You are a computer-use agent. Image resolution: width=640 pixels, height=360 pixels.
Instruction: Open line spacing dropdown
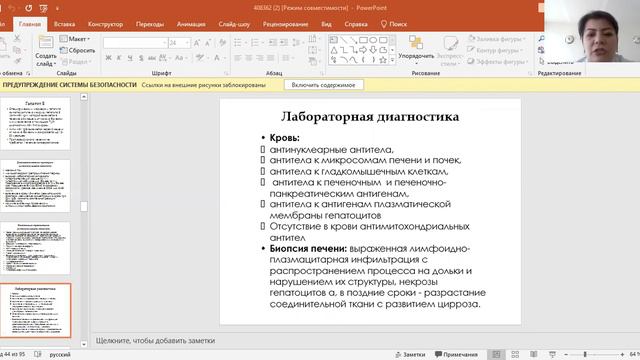(x=297, y=43)
